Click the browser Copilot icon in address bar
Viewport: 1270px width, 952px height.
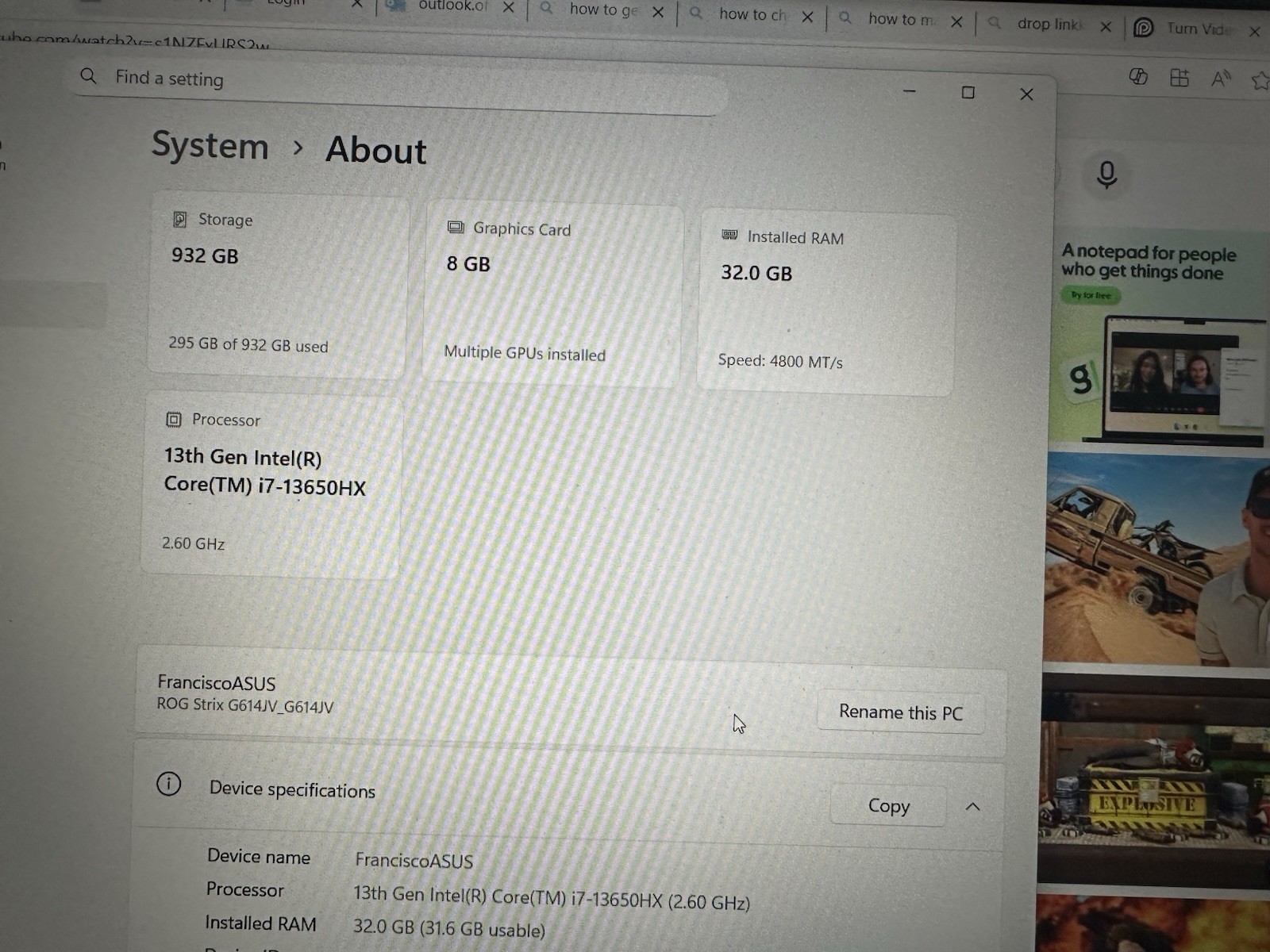tap(1138, 76)
